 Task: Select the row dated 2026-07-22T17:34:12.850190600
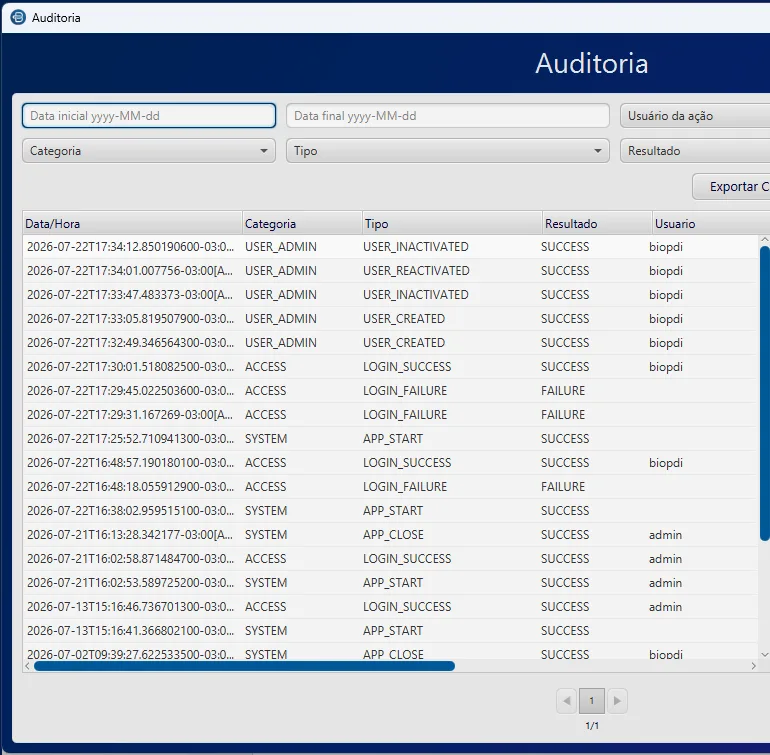[x=389, y=247]
